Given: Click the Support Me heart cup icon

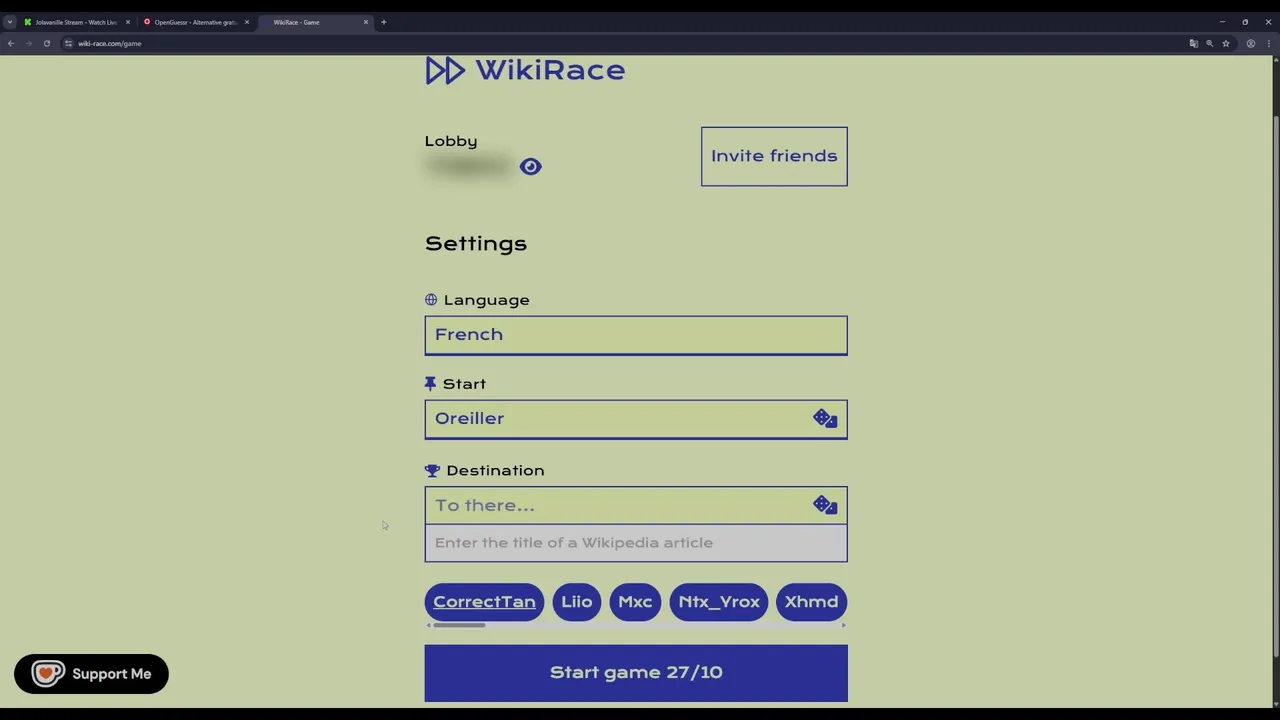Looking at the screenshot, I should click(x=48, y=674).
